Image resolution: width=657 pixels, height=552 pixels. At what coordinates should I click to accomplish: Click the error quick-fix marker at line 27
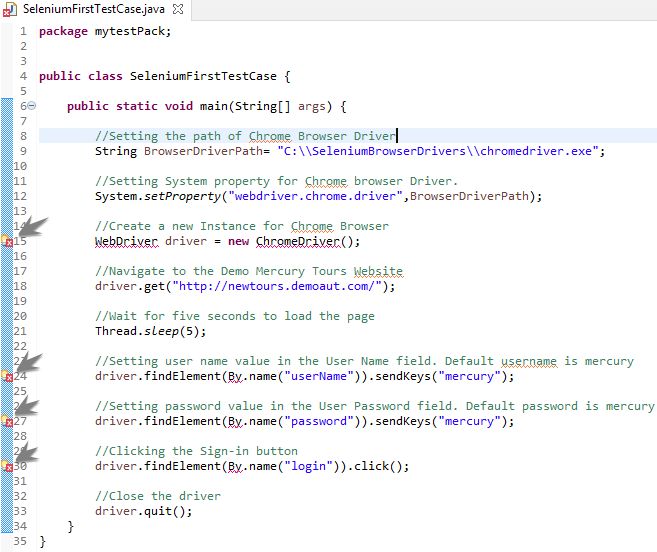click(x=6, y=421)
